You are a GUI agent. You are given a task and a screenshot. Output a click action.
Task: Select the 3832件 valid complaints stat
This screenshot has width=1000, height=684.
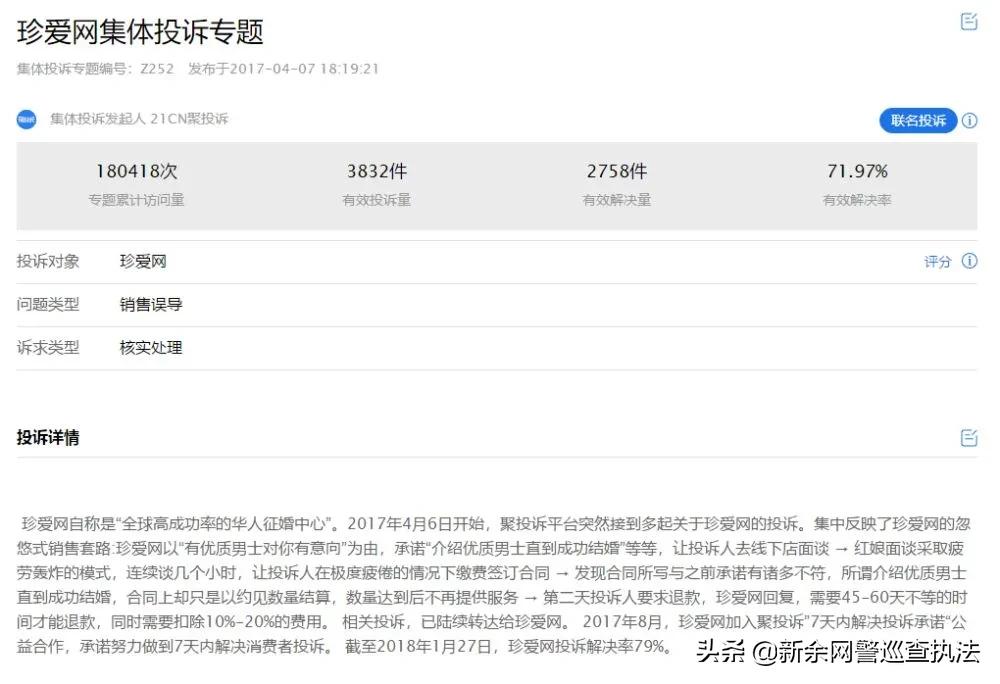pos(378,170)
